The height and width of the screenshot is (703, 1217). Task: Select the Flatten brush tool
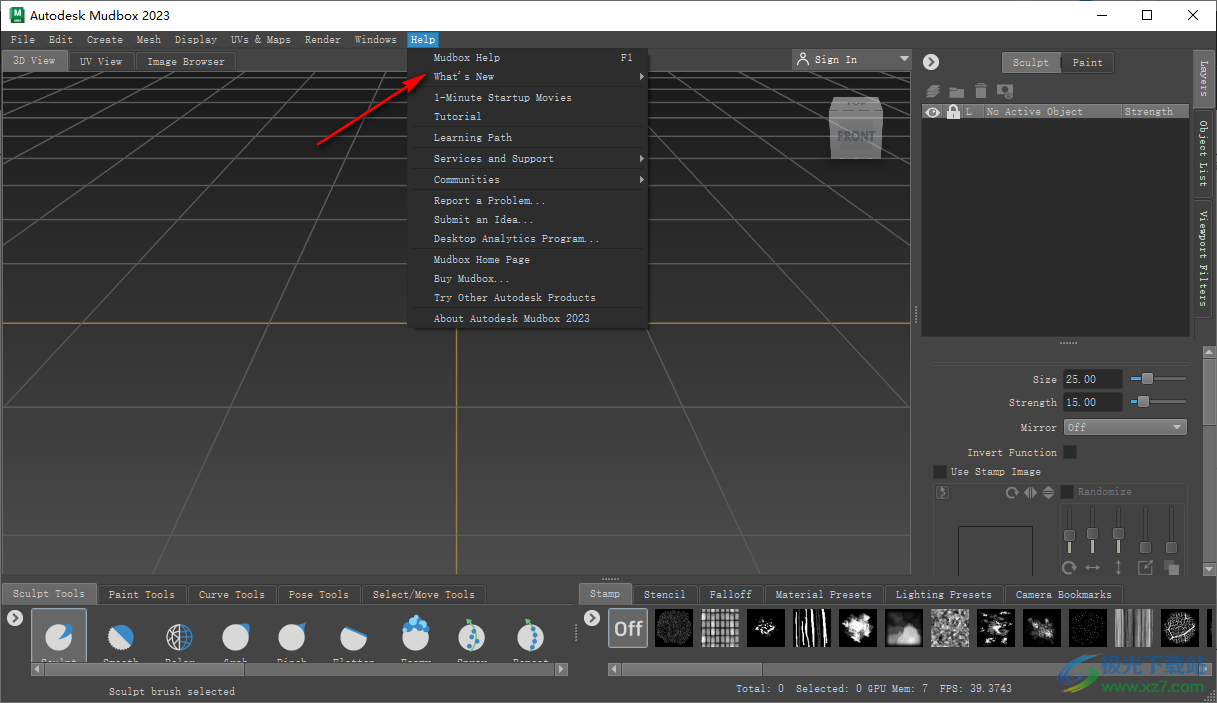pyautogui.click(x=353, y=636)
